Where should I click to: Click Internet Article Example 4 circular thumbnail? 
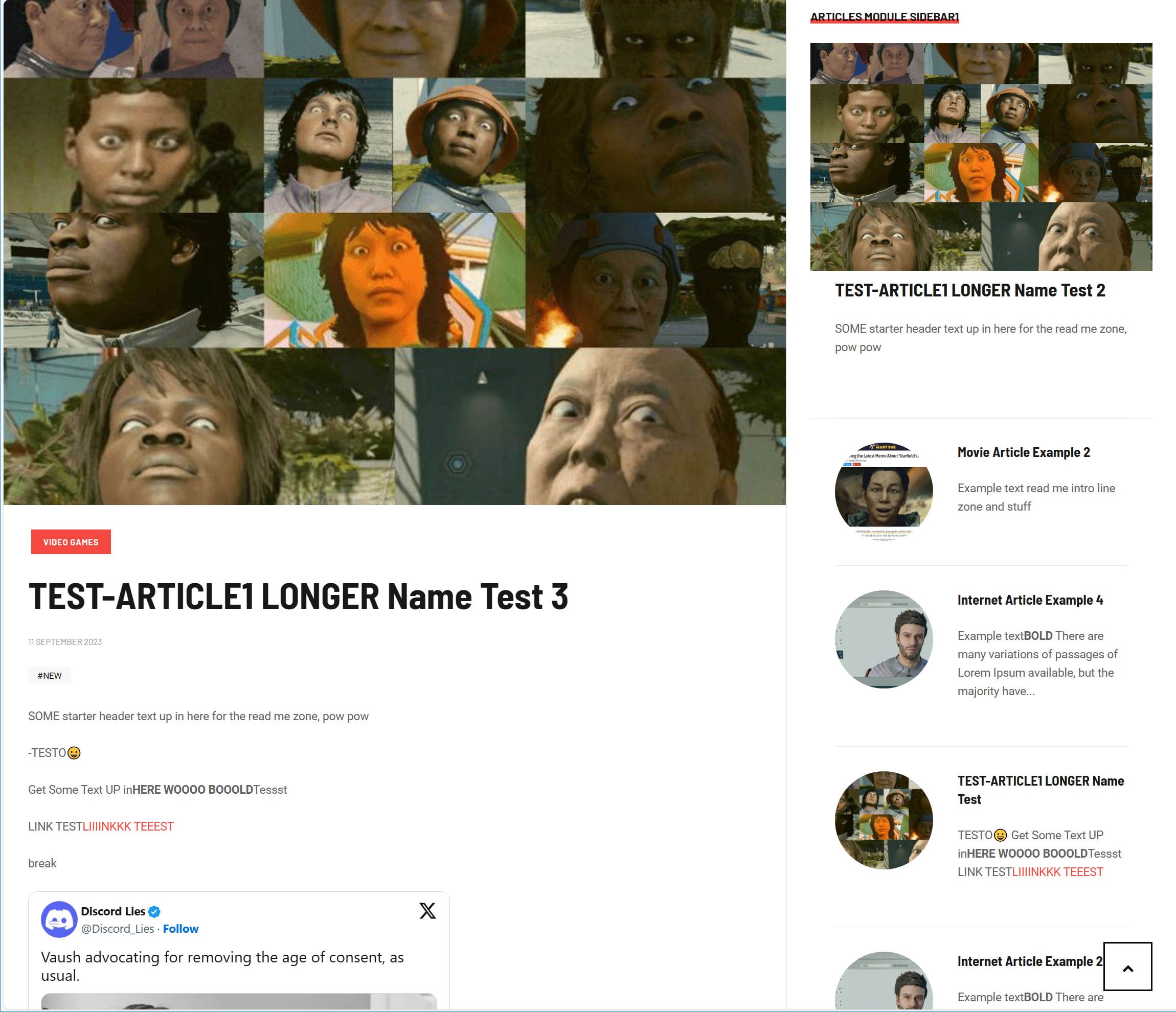tap(884, 639)
